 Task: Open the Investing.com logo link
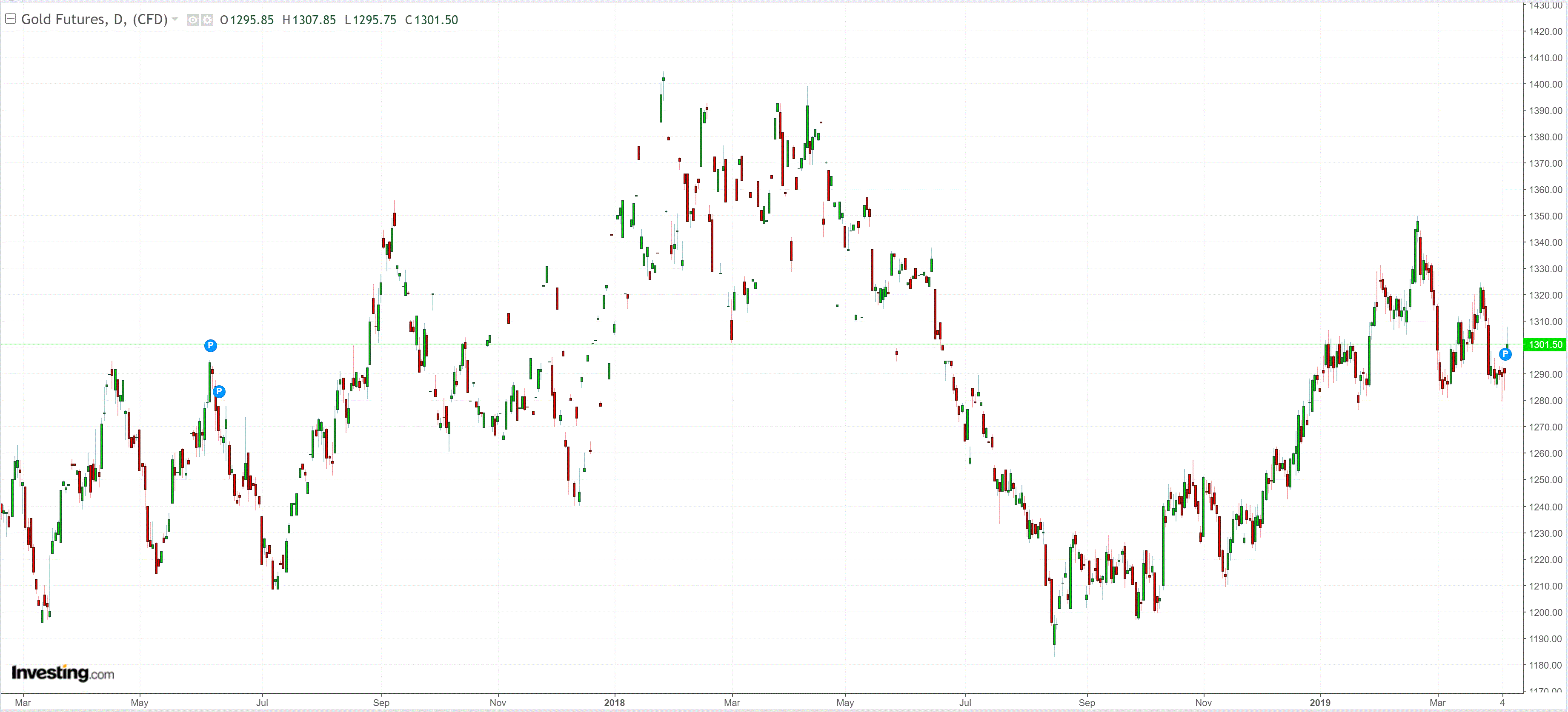(x=63, y=672)
